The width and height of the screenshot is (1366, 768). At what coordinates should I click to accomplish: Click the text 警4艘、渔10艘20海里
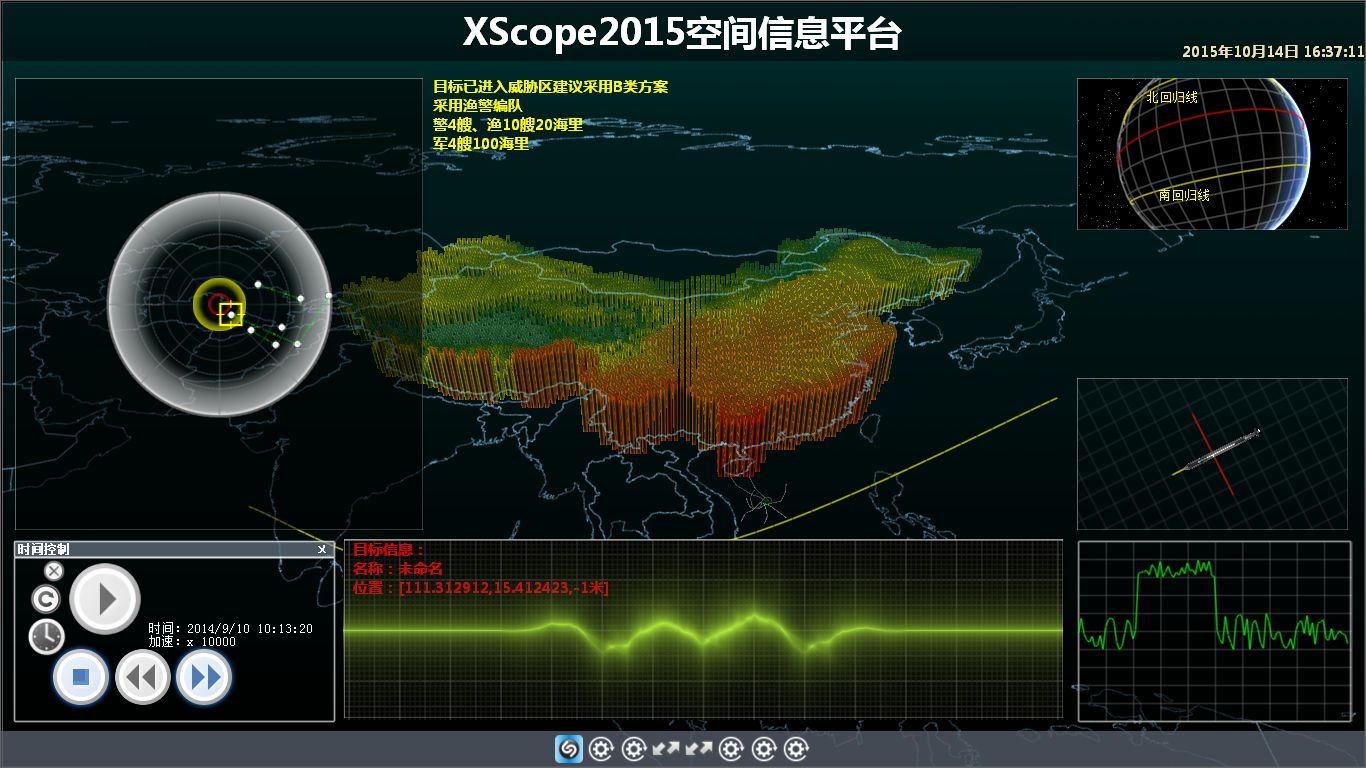coord(508,124)
